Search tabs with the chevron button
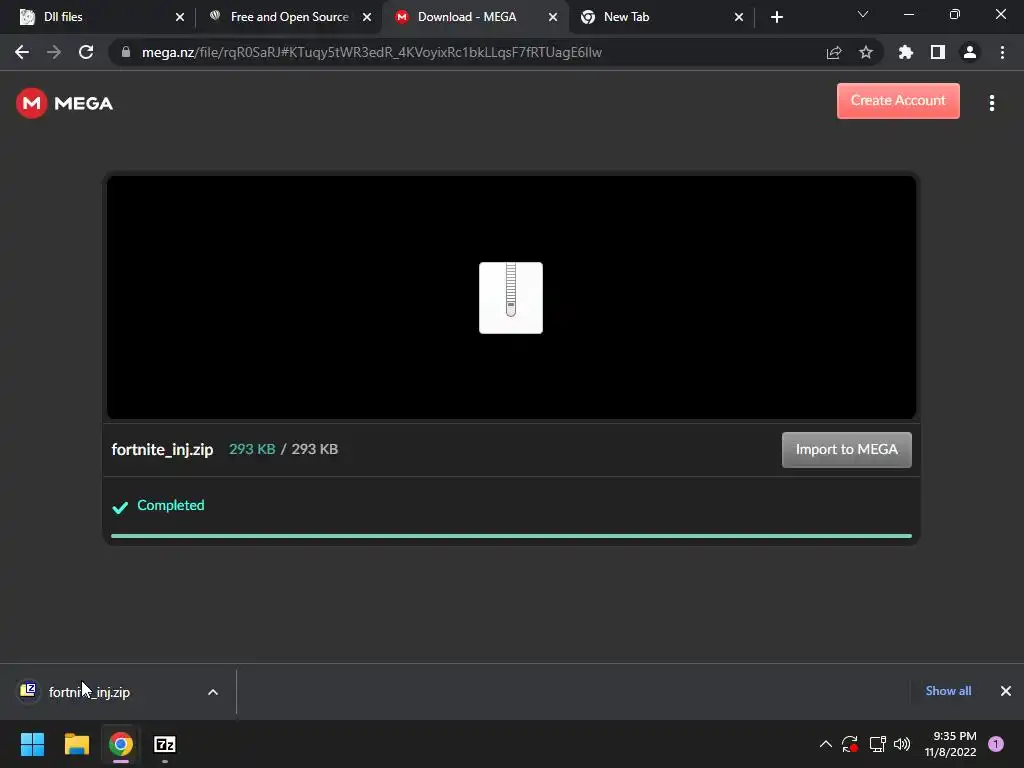 tap(863, 14)
